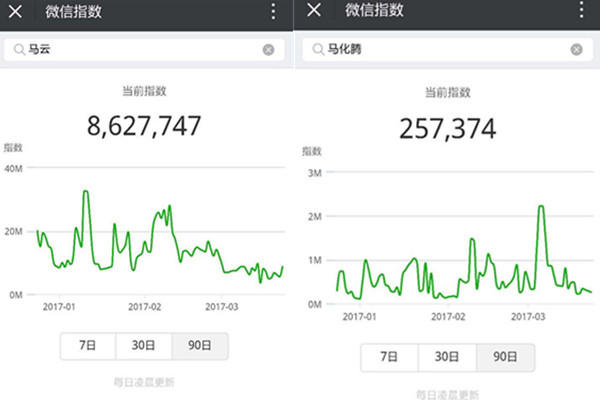The width and height of the screenshot is (600, 400).
Task: Click the index value 8,627,747
Action: coord(144,126)
